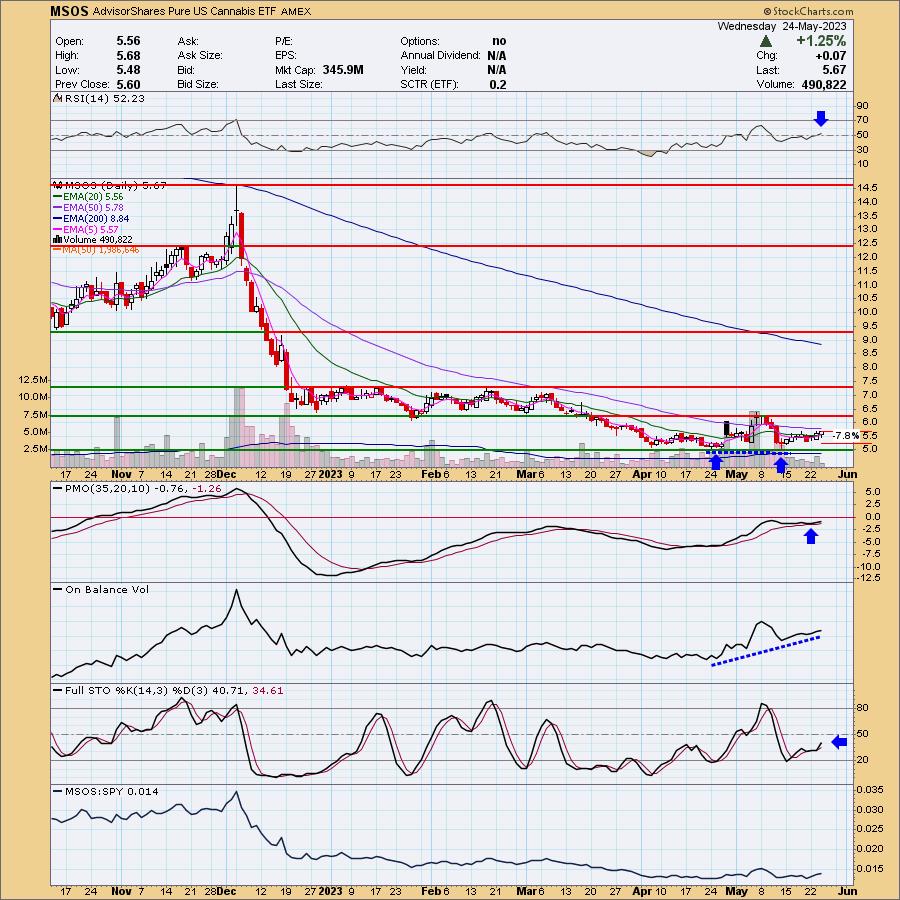Click the Last value 5.67
This screenshot has width=900, height=900.
[x=834, y=69]
